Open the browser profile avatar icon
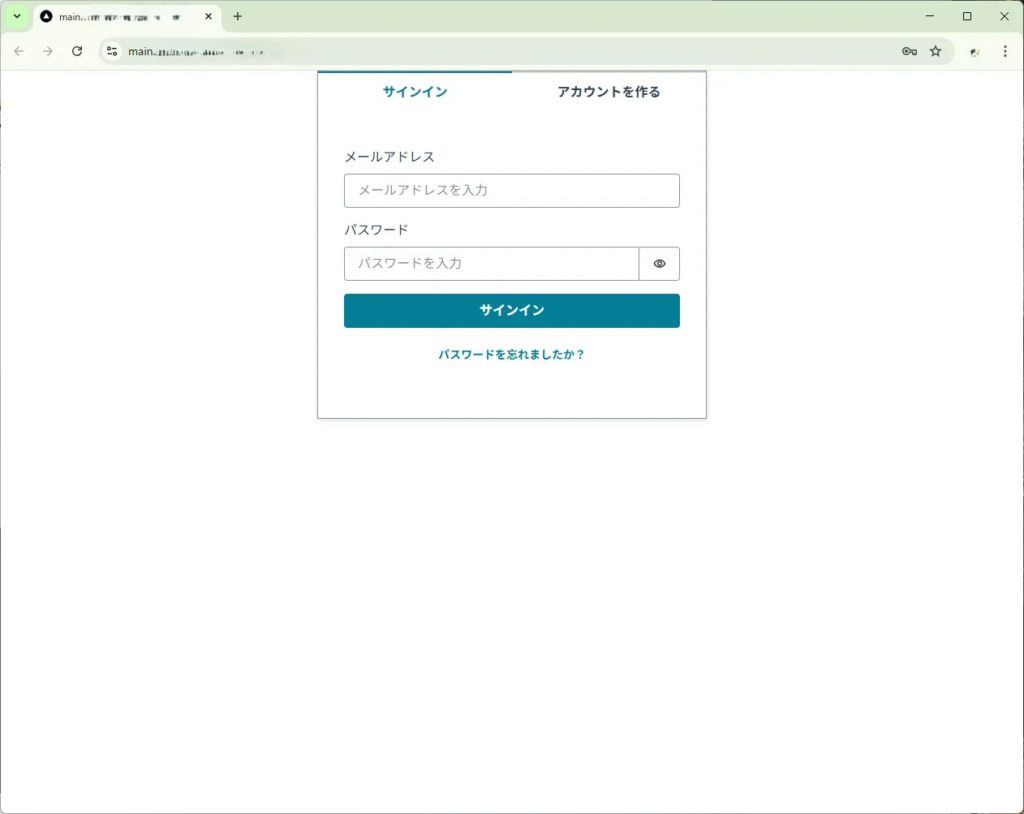Image resolution: width=1024 pixels, height=814 pixels. (x=974, y=51)
